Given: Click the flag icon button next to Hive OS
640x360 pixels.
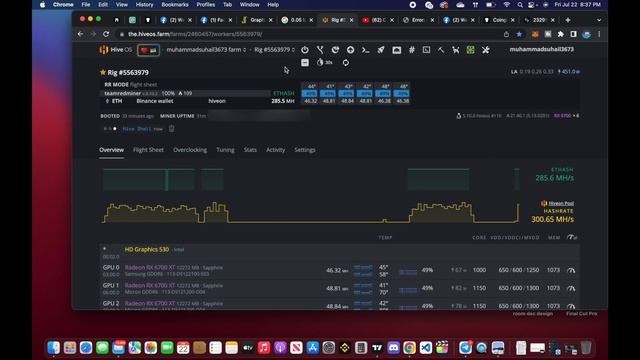Looking at the screenshot, I should pos(149,50).
